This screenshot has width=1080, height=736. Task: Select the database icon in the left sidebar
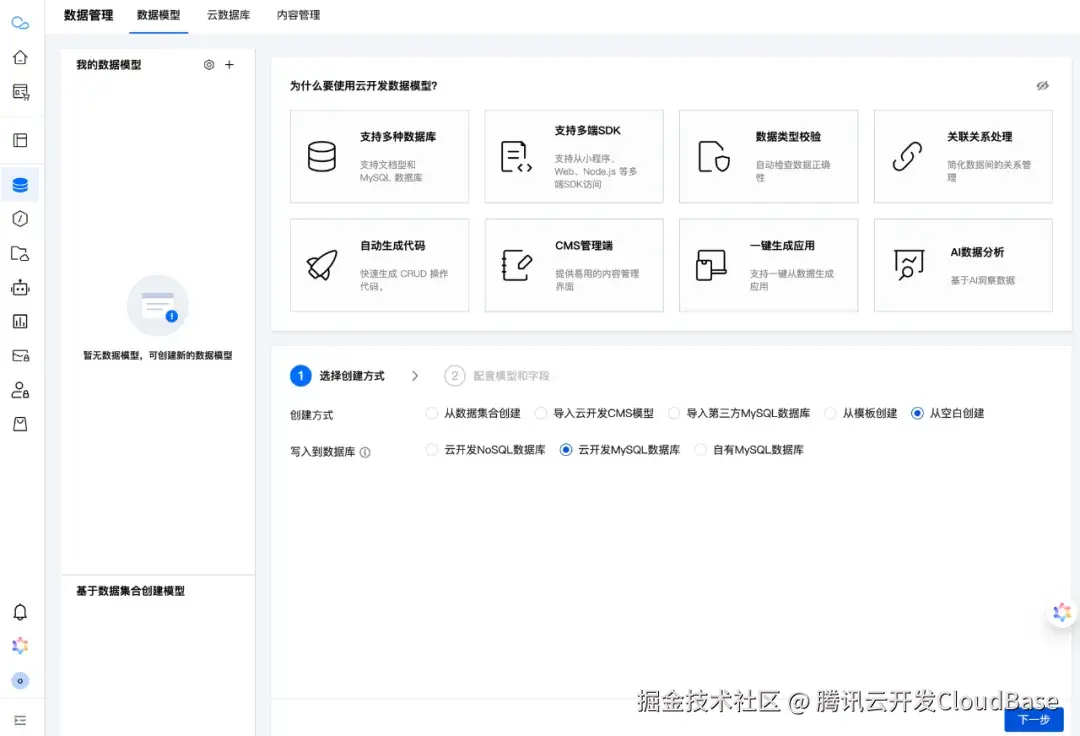pyautogui.click(x=20, y=184)
